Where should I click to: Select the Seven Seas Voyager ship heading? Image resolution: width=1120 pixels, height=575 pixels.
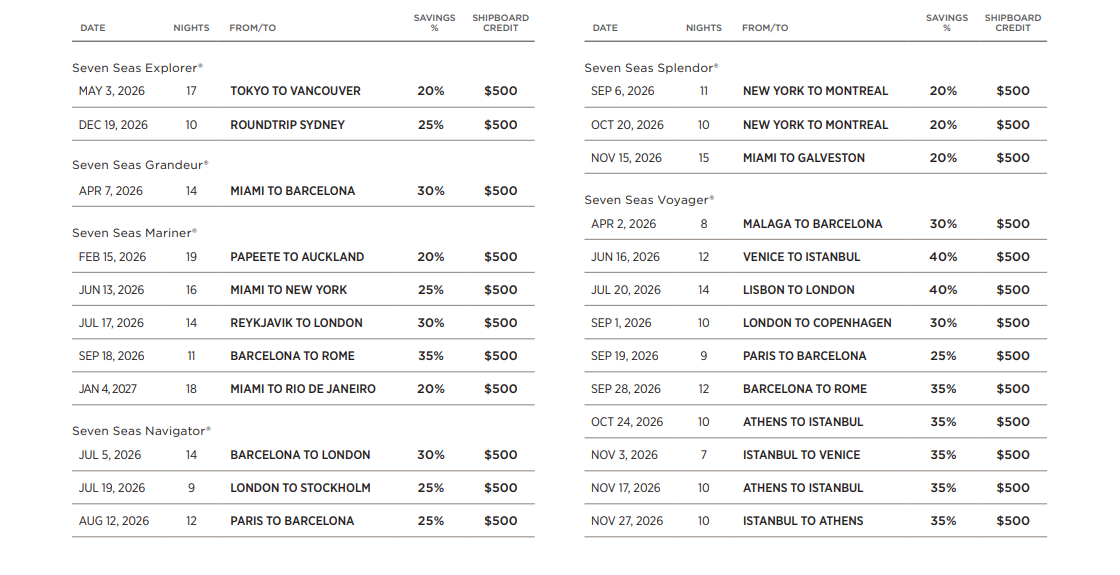[x=649, y=200]
